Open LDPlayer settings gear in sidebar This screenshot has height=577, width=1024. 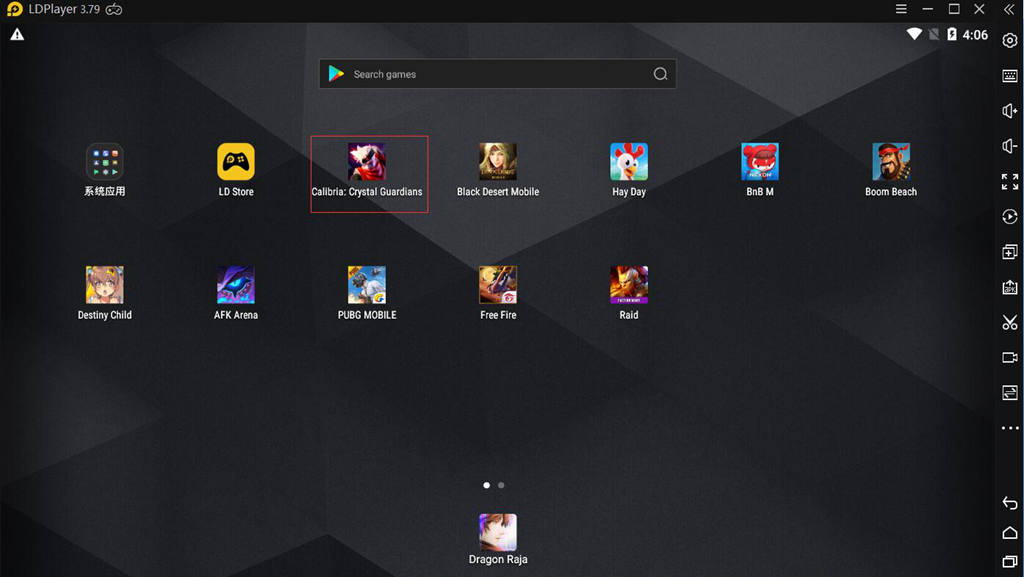(x=1010, y=40)
